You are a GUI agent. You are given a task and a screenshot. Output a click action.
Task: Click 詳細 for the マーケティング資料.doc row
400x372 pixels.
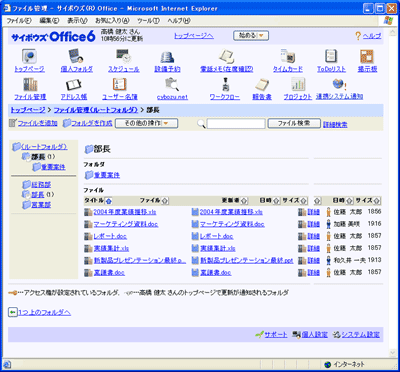click(313, 224)
